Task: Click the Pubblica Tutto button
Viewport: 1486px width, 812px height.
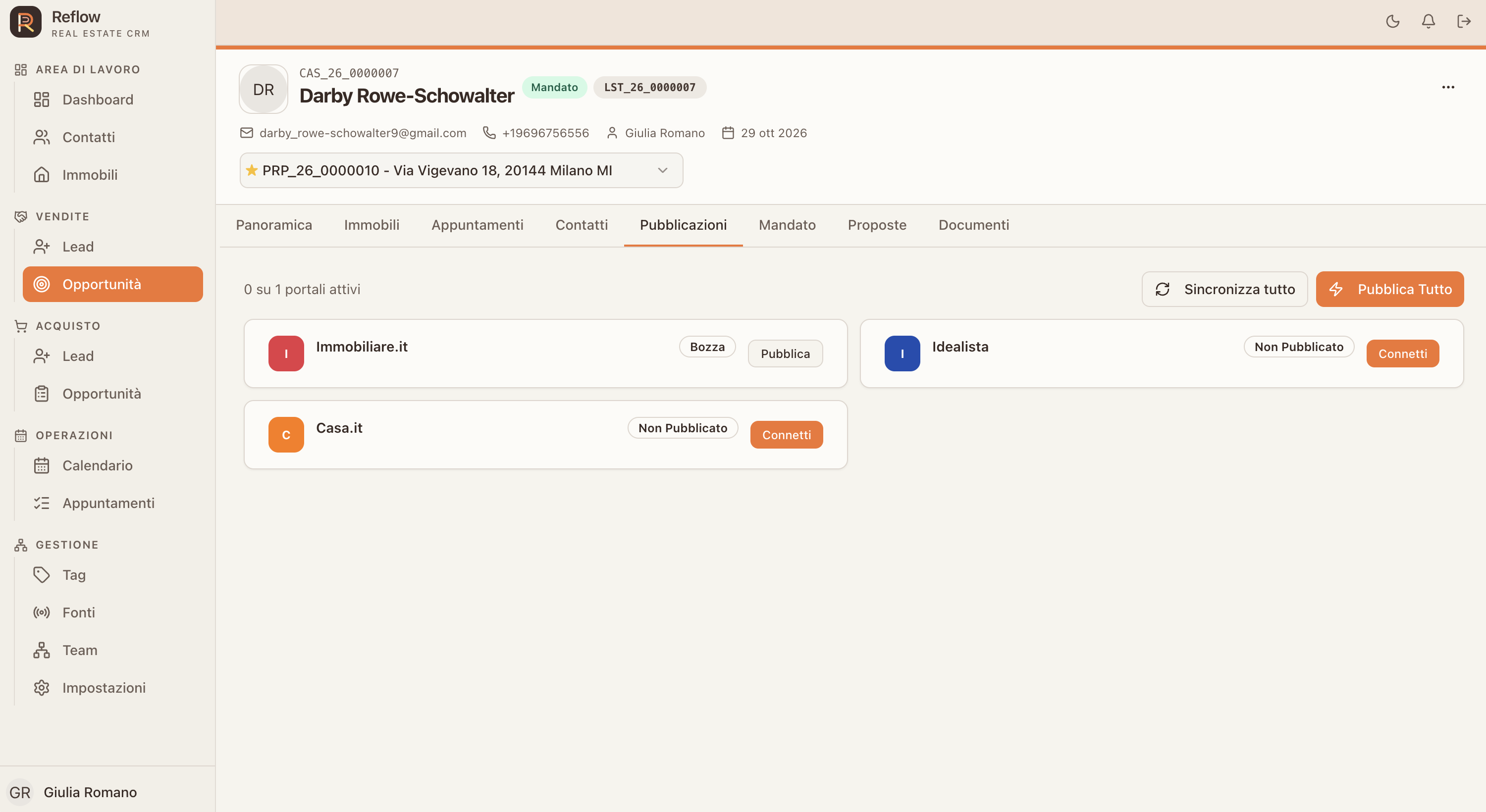Action: (x=1390, y=289)
